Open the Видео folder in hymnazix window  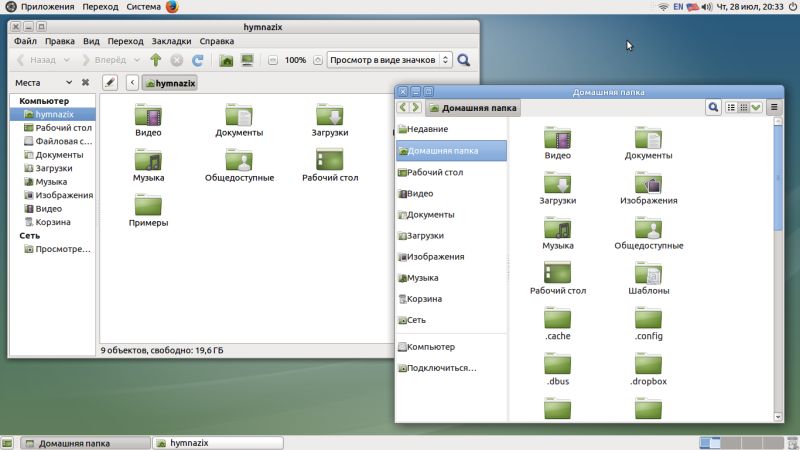148,120
